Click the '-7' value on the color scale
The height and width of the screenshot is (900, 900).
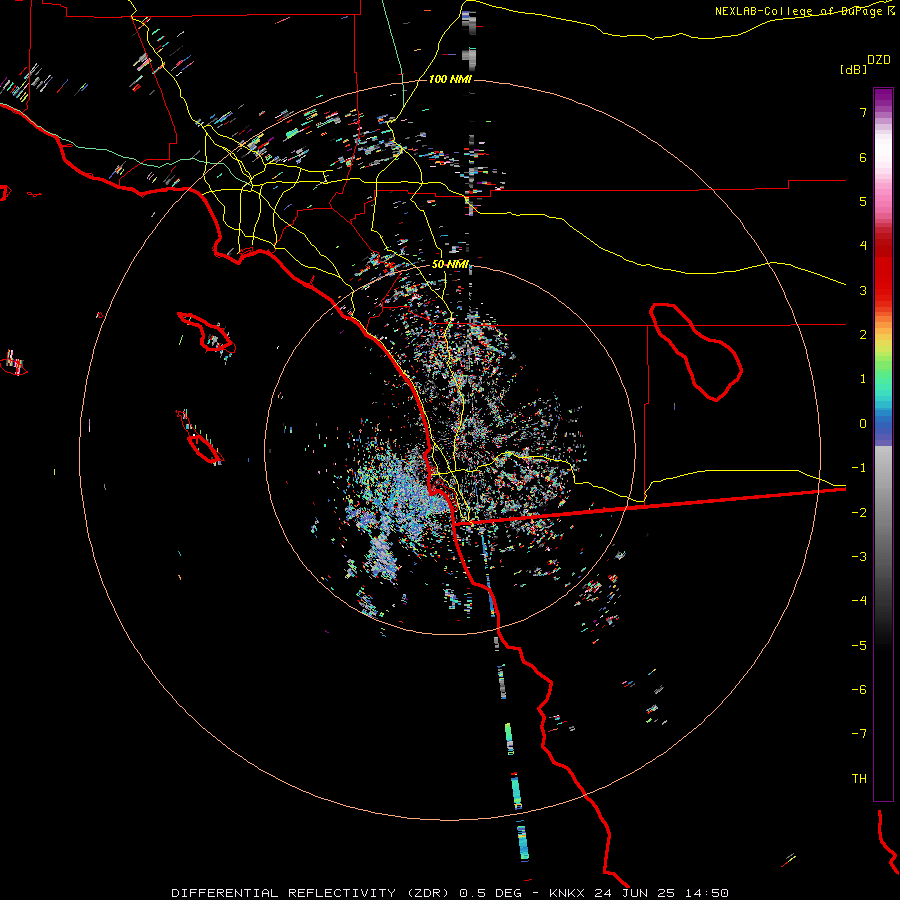[x=859, y=734]
